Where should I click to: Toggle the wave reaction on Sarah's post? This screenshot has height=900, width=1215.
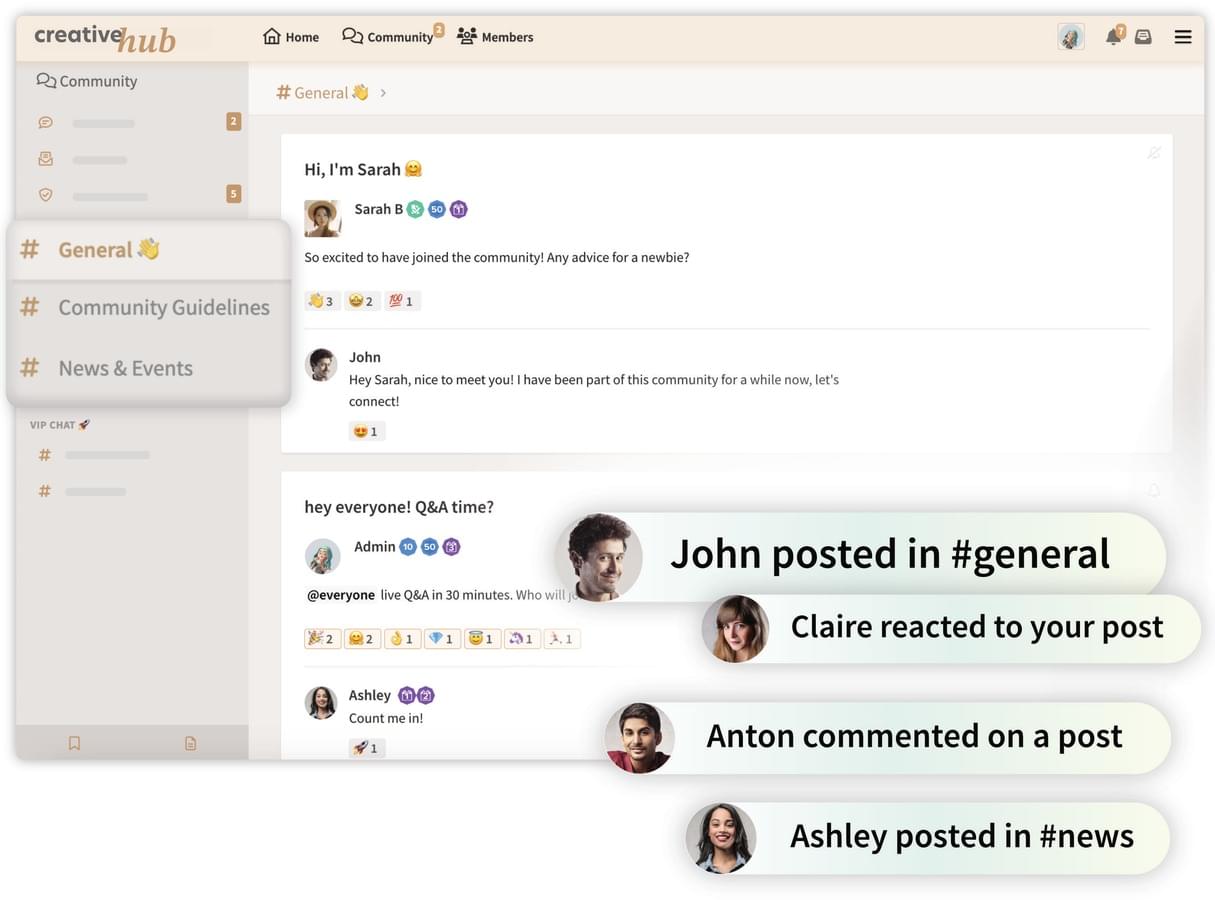(x=321, y=301)
